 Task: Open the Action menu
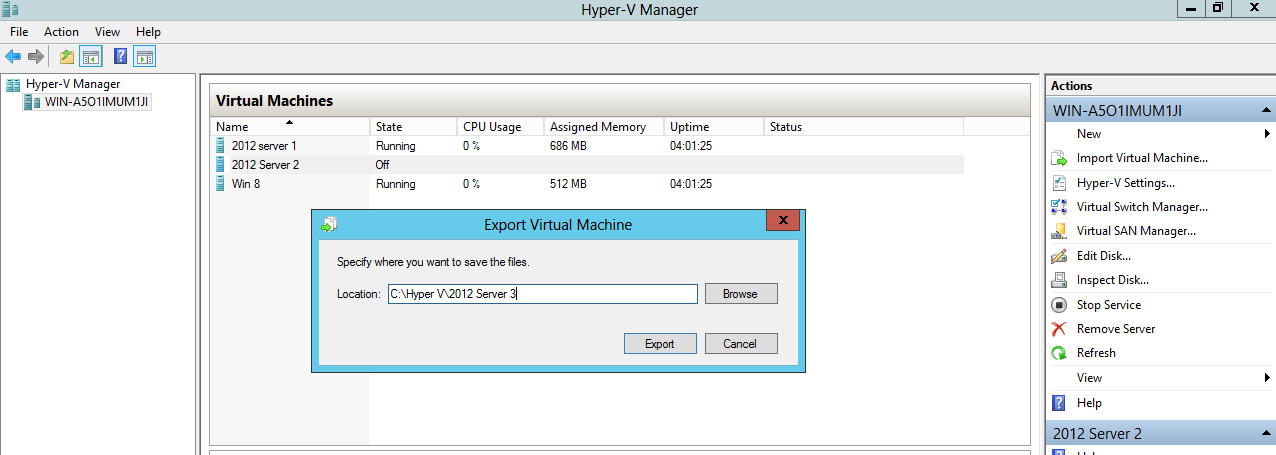point(61,32)
